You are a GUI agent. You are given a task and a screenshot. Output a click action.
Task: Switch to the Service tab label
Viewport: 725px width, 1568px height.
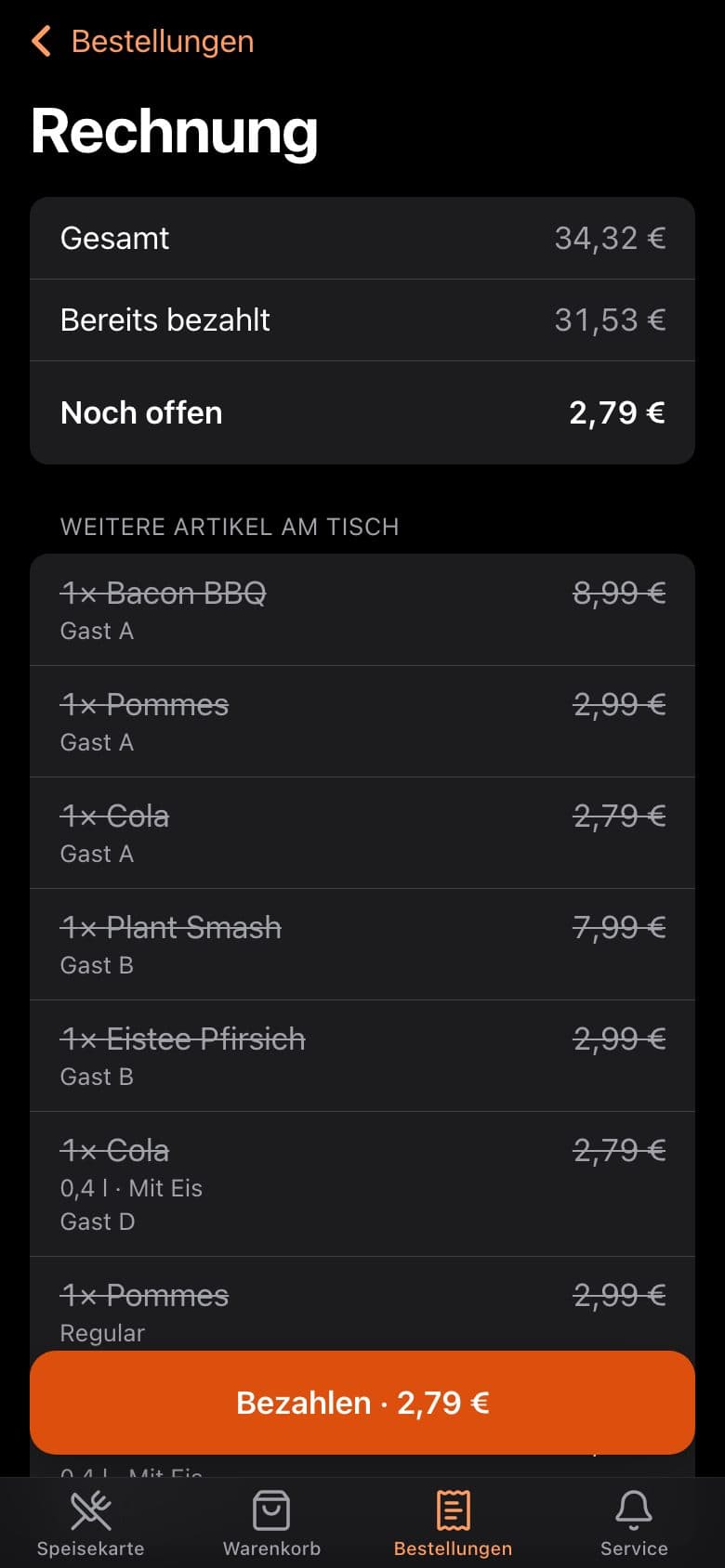[634, 1548]
